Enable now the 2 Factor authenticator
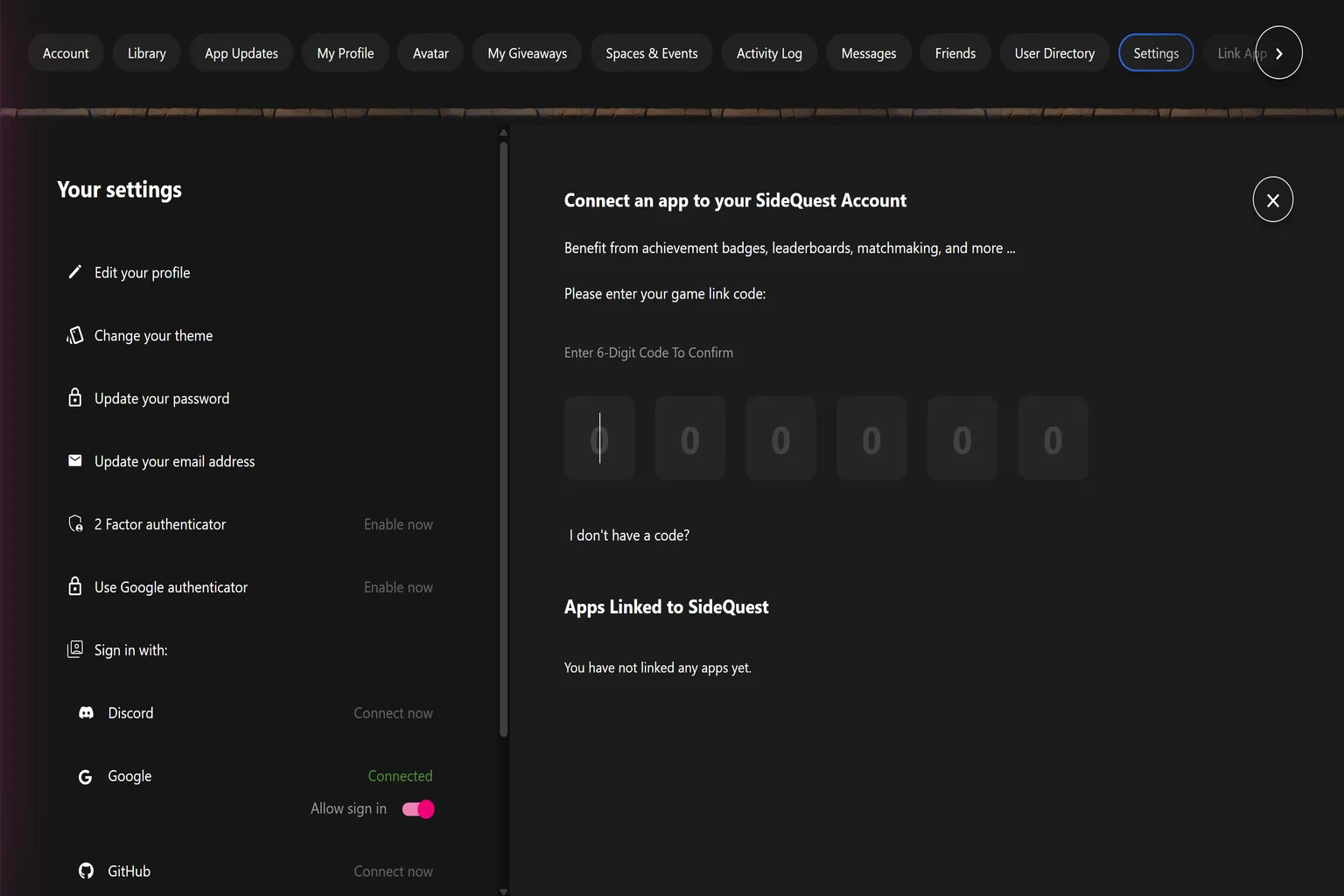The height and width of the screenshot is (896, 1344). tap(398, 524)
